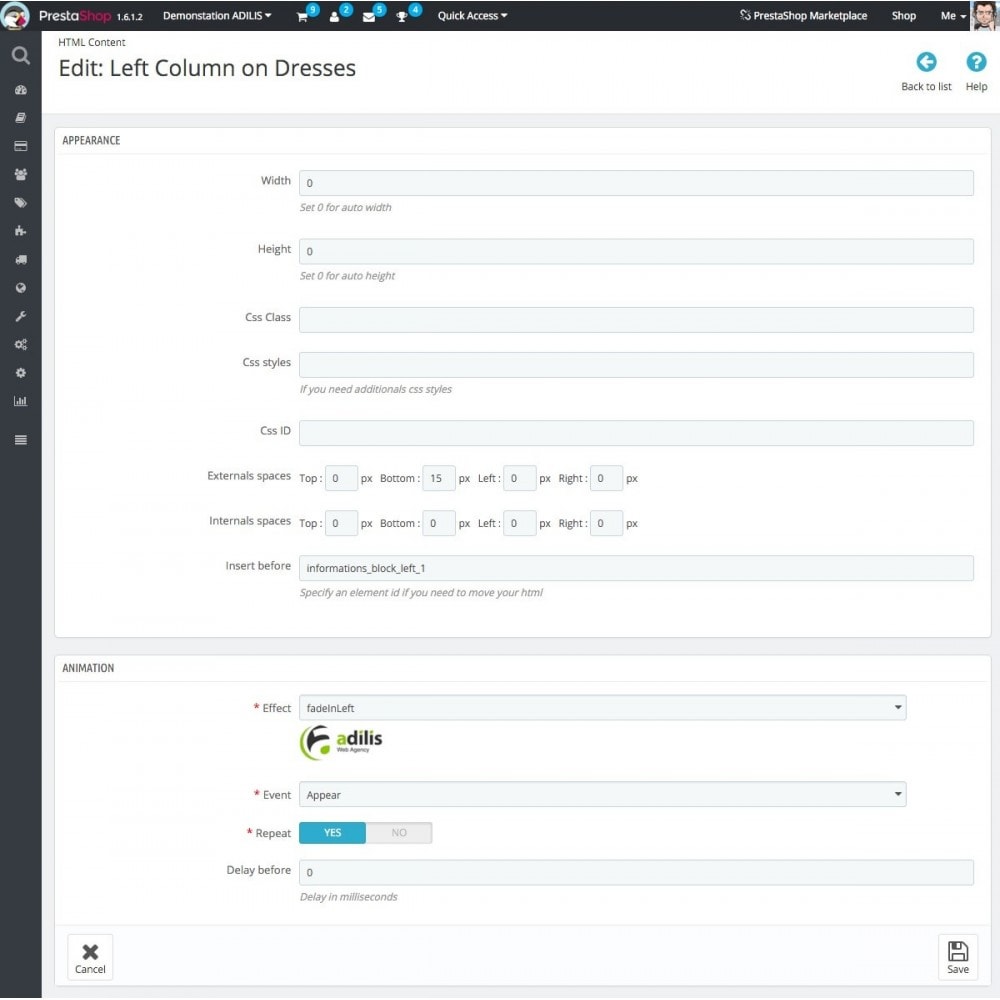
Task: Click the Width input field
Action: [636, 183]
